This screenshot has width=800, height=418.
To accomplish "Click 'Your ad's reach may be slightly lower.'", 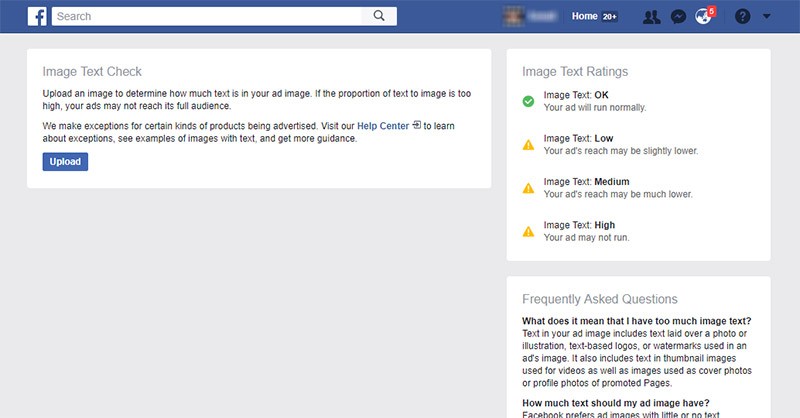I will click(621, 151).
